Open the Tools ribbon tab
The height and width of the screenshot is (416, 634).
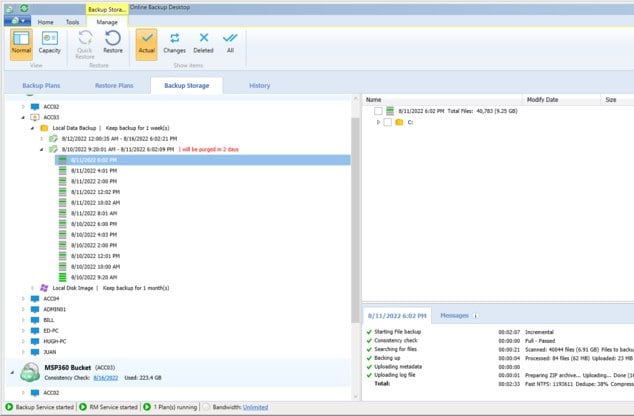(72, 21)
